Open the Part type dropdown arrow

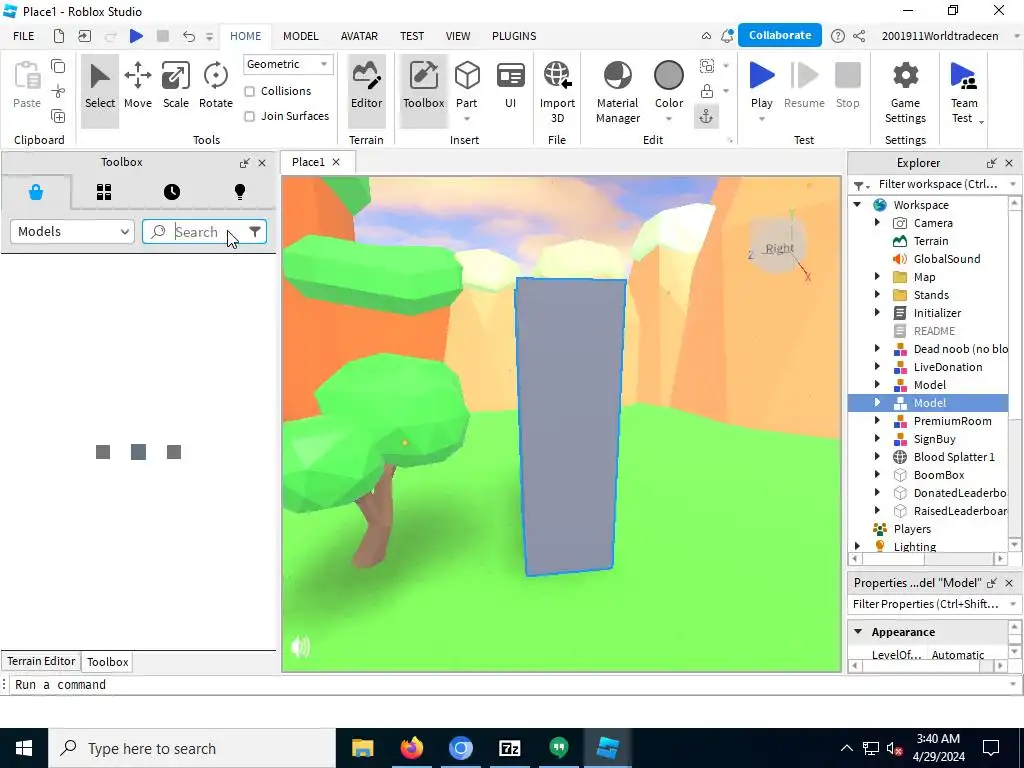coord(467,119)
